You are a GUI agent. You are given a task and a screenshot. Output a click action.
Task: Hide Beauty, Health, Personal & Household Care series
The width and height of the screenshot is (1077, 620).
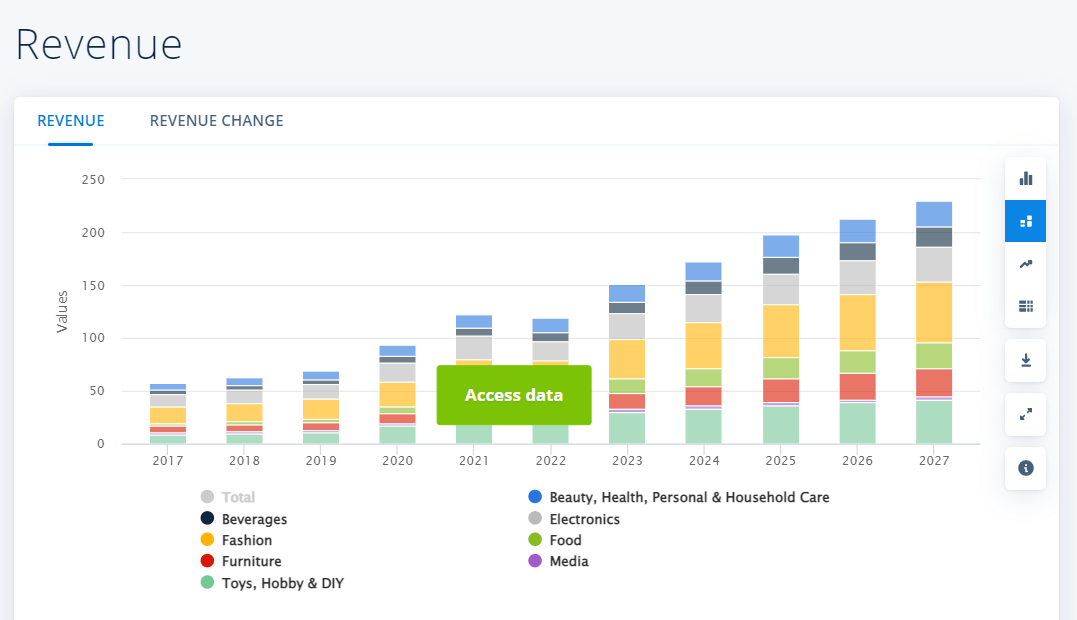pyautogui.click(x=689, y=497)
